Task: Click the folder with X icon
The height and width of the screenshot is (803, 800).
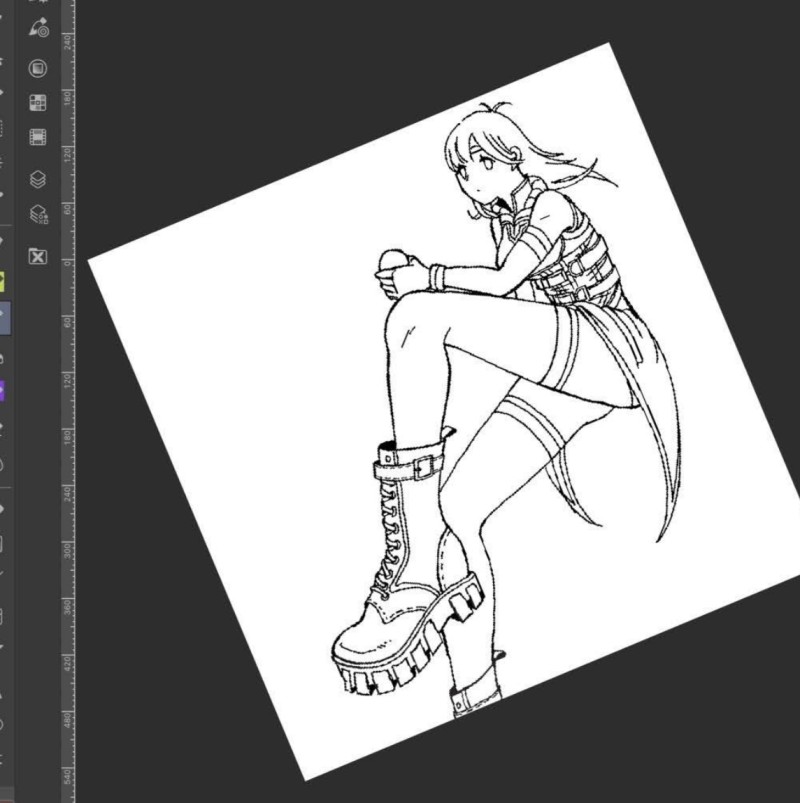Action: tap(38, 256)
